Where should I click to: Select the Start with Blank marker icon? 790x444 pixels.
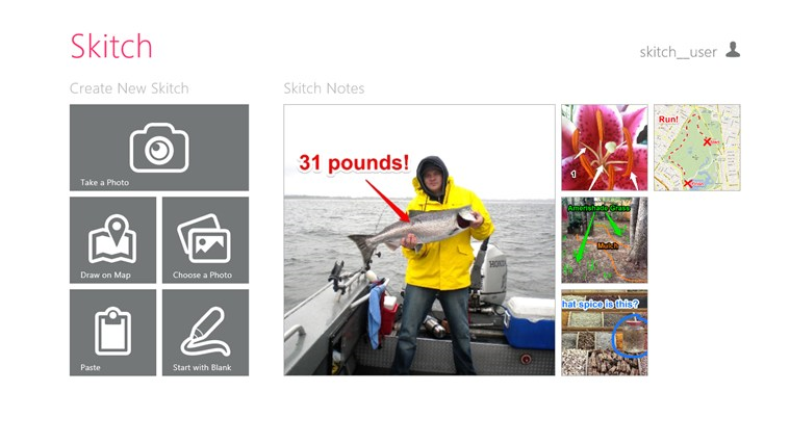(205, 331)
